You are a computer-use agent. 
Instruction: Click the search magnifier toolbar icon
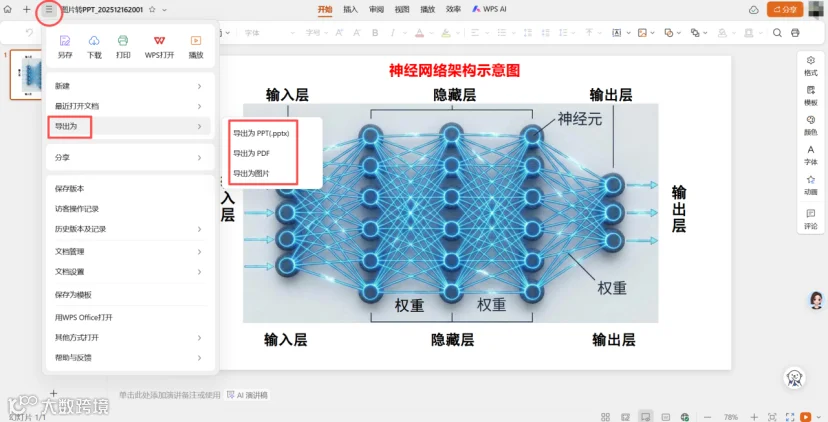(x=777, y=33)
